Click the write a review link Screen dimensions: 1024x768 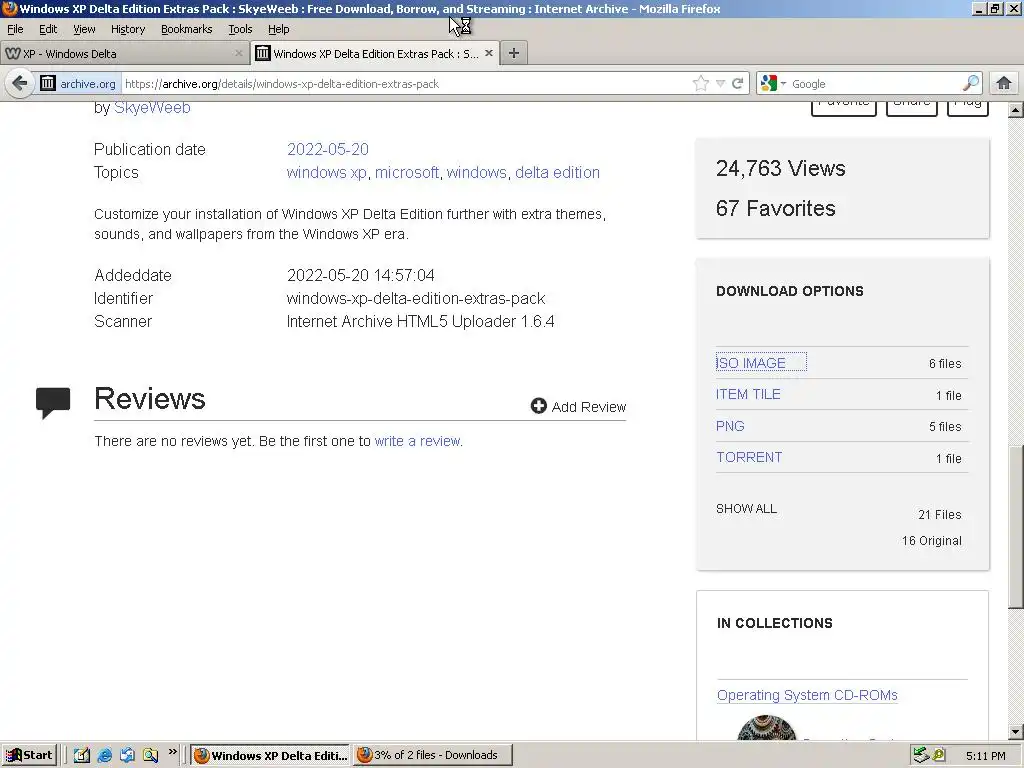pos(417,441)
